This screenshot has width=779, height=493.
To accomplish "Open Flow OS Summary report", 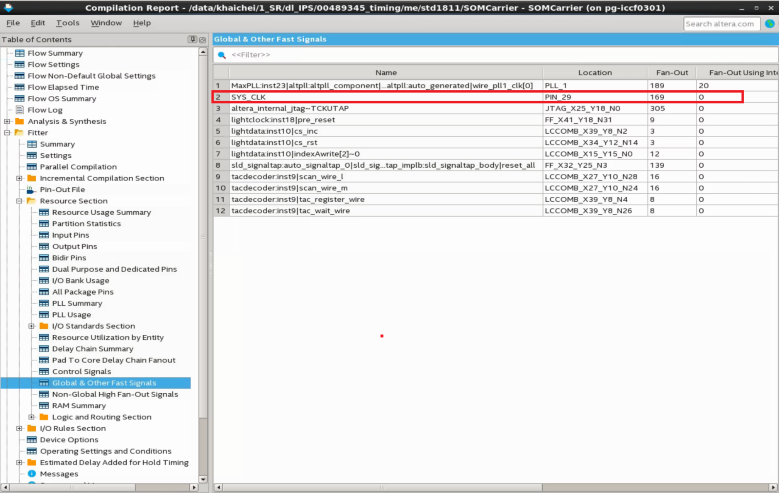I will (x=62, y=99).
